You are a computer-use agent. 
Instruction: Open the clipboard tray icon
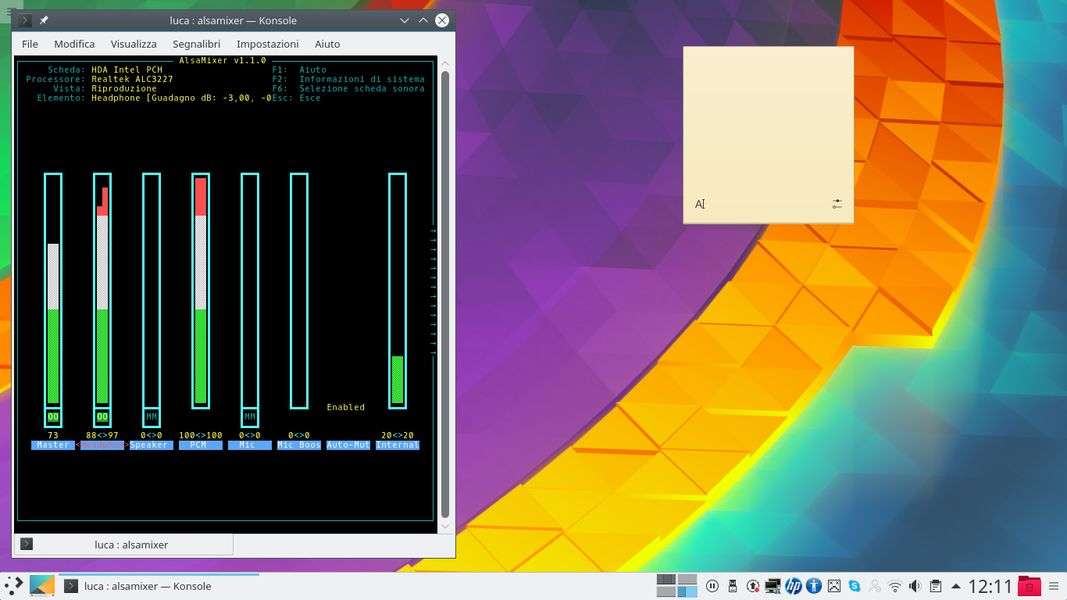935,586
